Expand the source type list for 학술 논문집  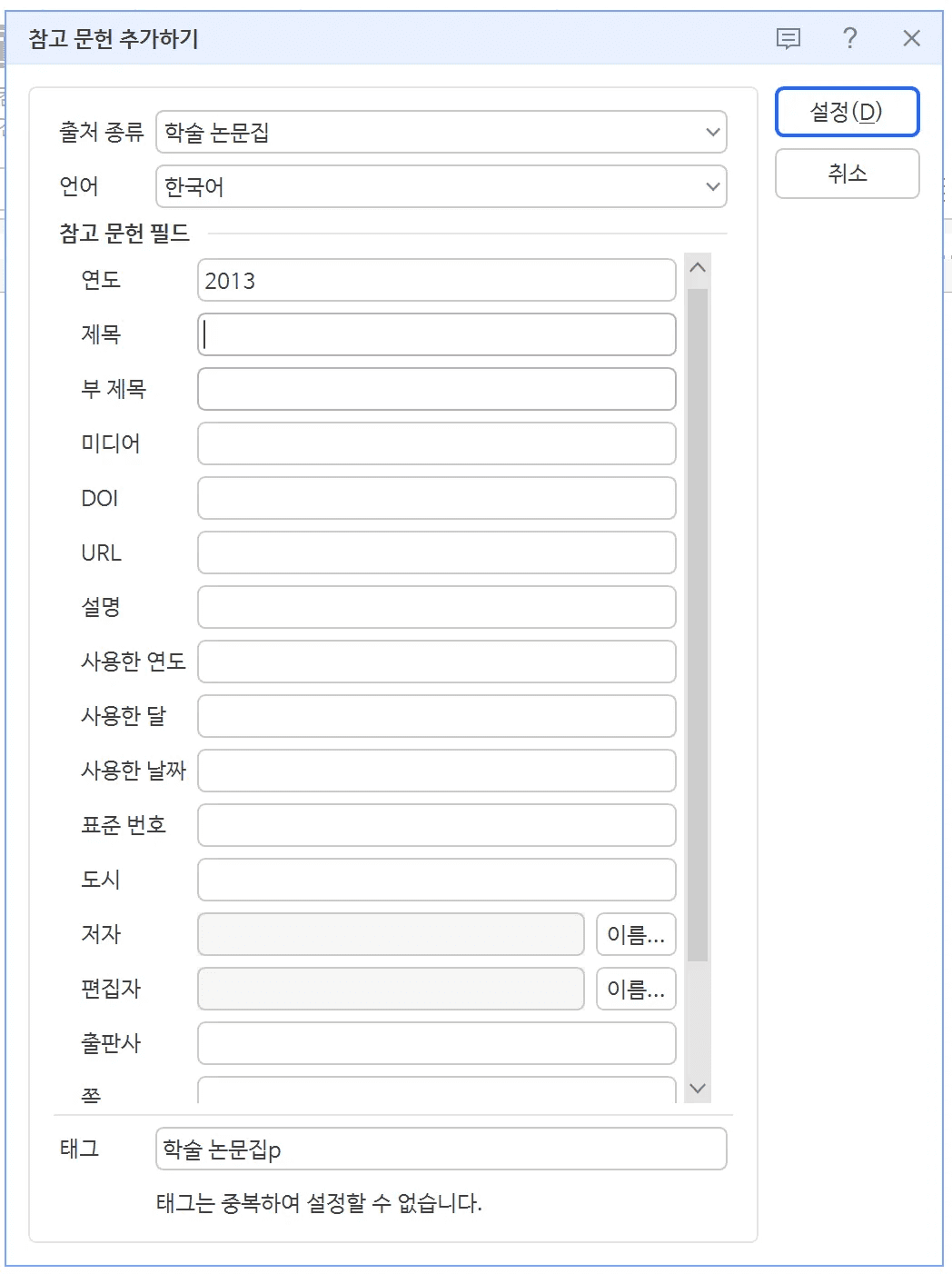click(x=711, y=133)
